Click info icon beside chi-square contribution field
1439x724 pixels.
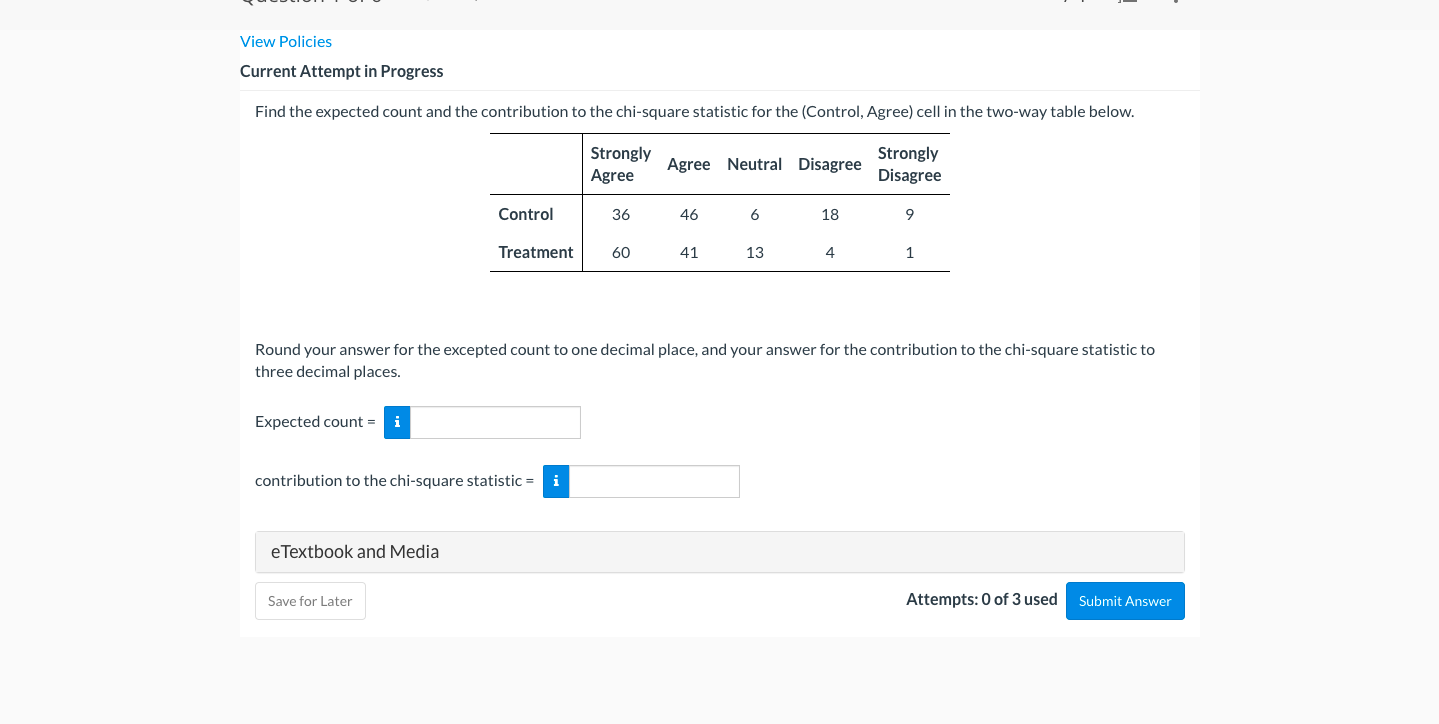tap(556, 481)
